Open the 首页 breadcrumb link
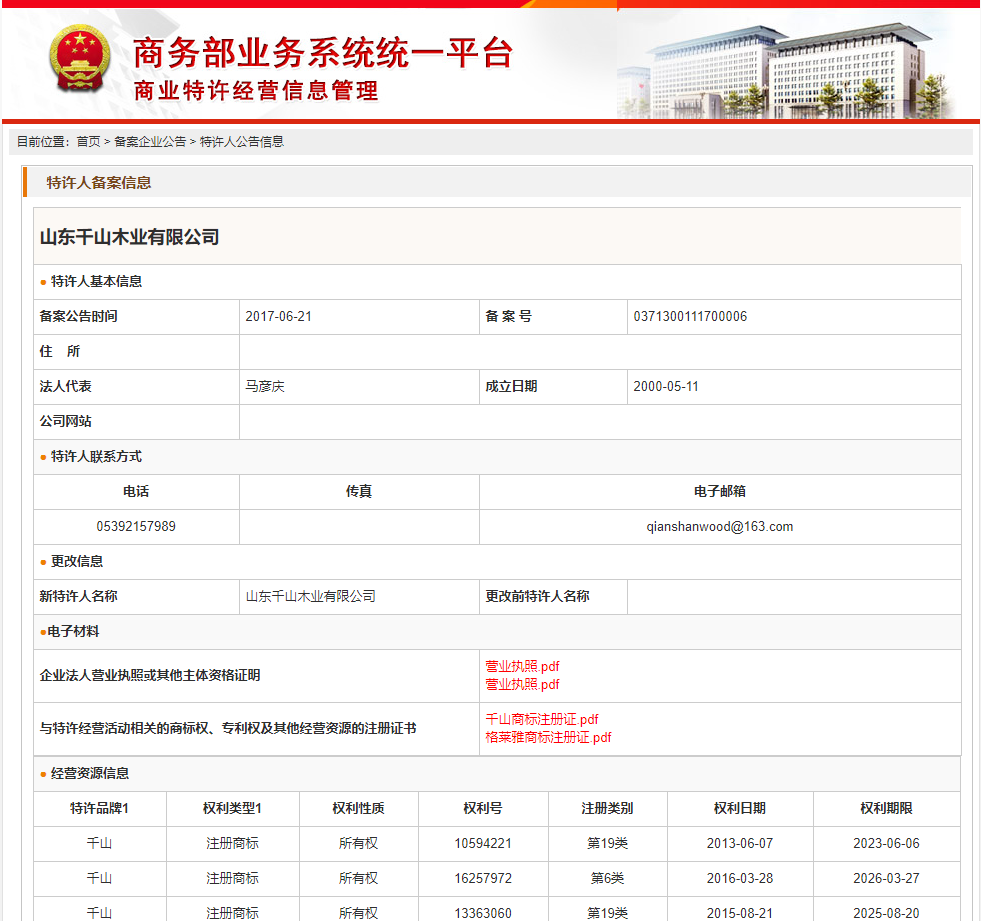This screenshot has width=981, height=921. point(88,142)
